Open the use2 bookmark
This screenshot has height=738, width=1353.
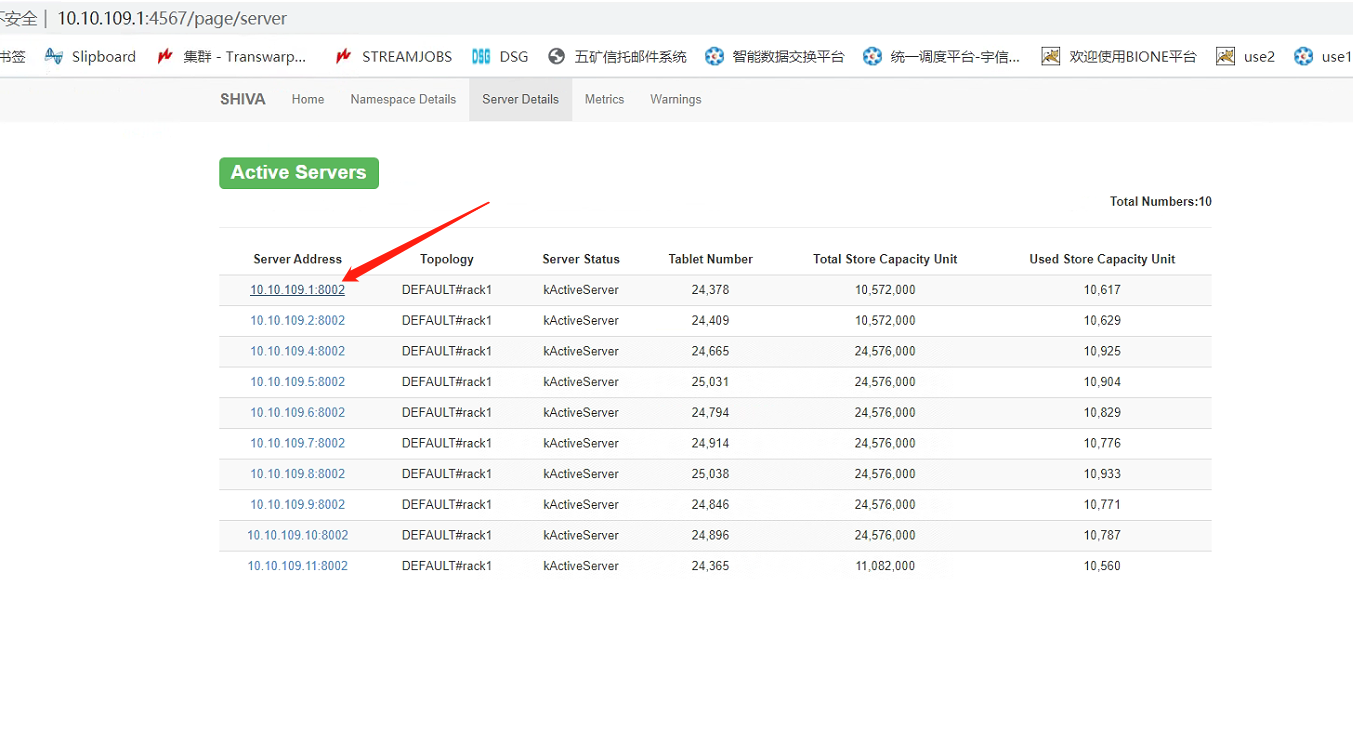coord(1246,57)
